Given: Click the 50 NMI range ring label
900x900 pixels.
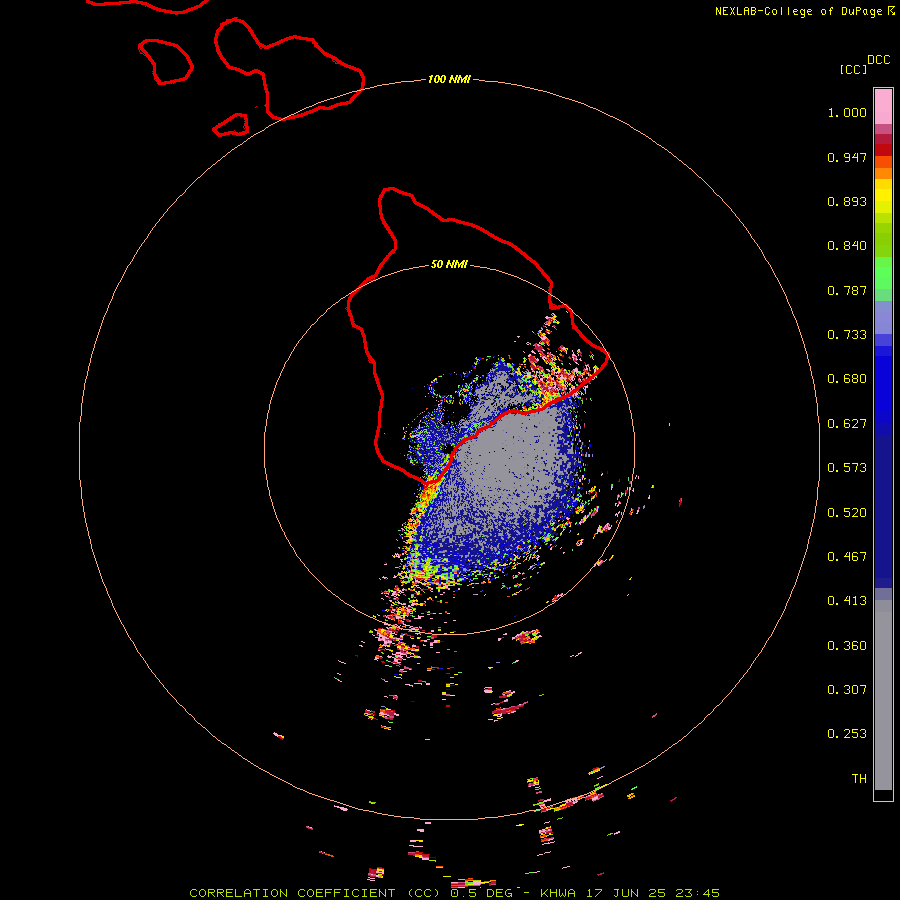Looking at the screenshot, I should (449, 264).
